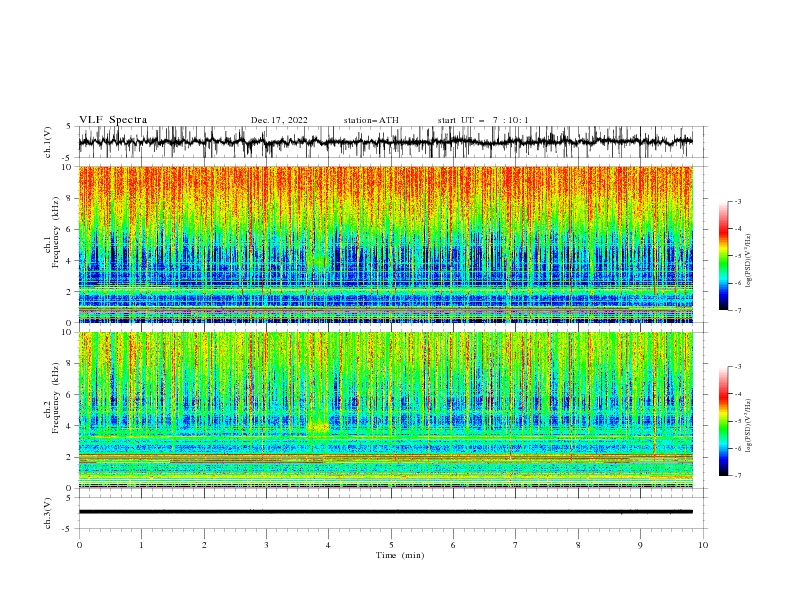The height and width of the screenshot is (612, 792).
Task: Click time axis tick label "10"
Action: (x=703, y=545)
